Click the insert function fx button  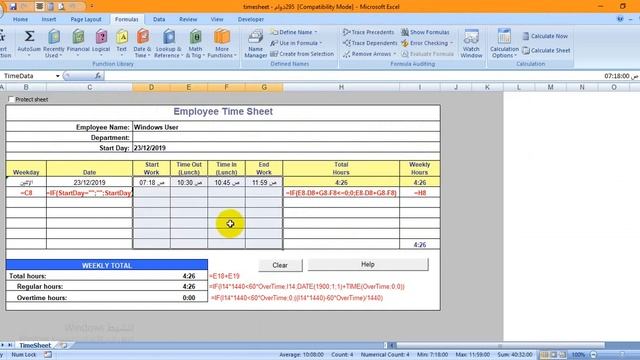coord(98,76)
